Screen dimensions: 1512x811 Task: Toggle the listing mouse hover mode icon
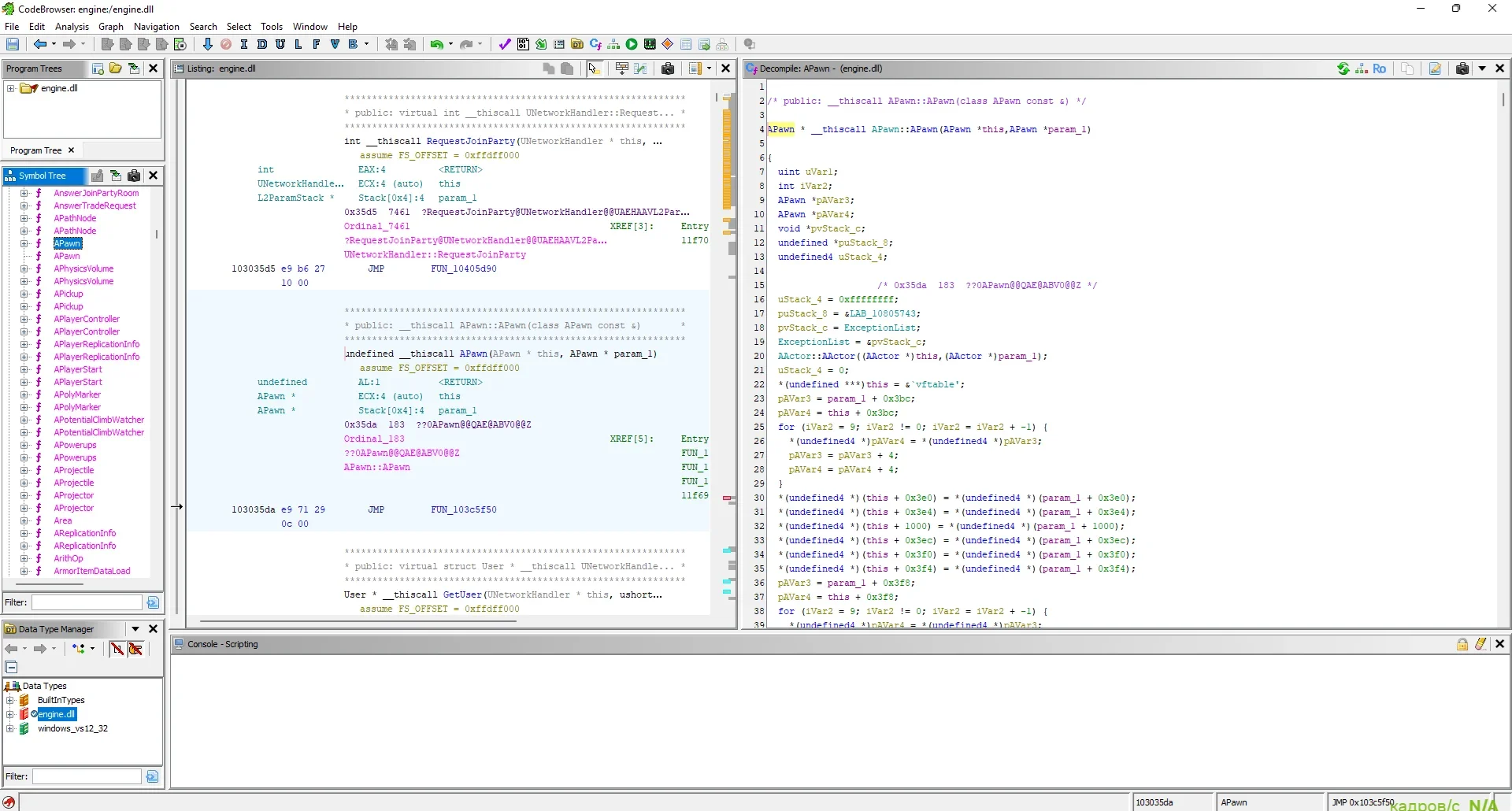click(594, 69)
